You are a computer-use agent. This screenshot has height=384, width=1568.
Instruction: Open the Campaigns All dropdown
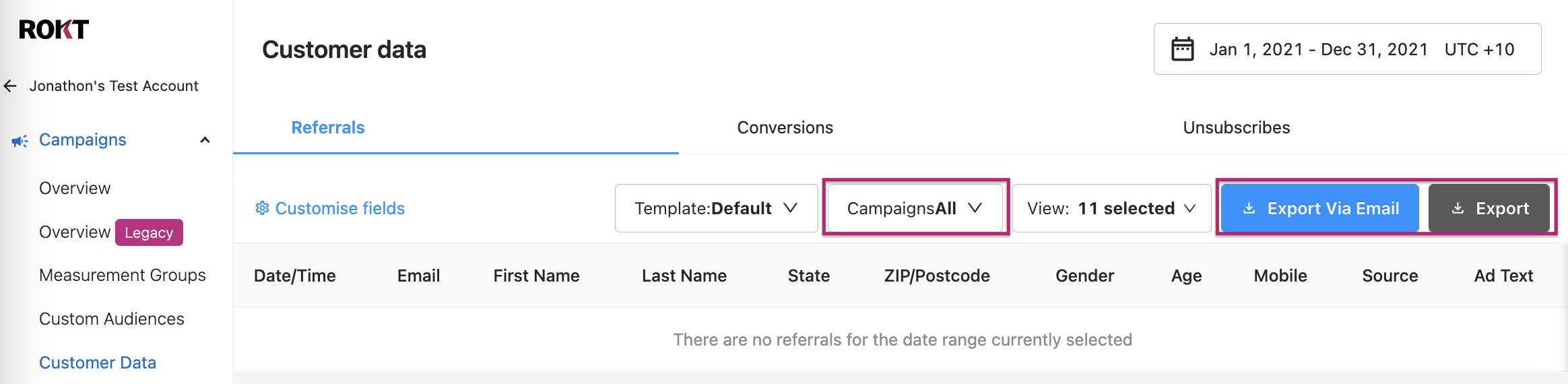tap(915, 208)
